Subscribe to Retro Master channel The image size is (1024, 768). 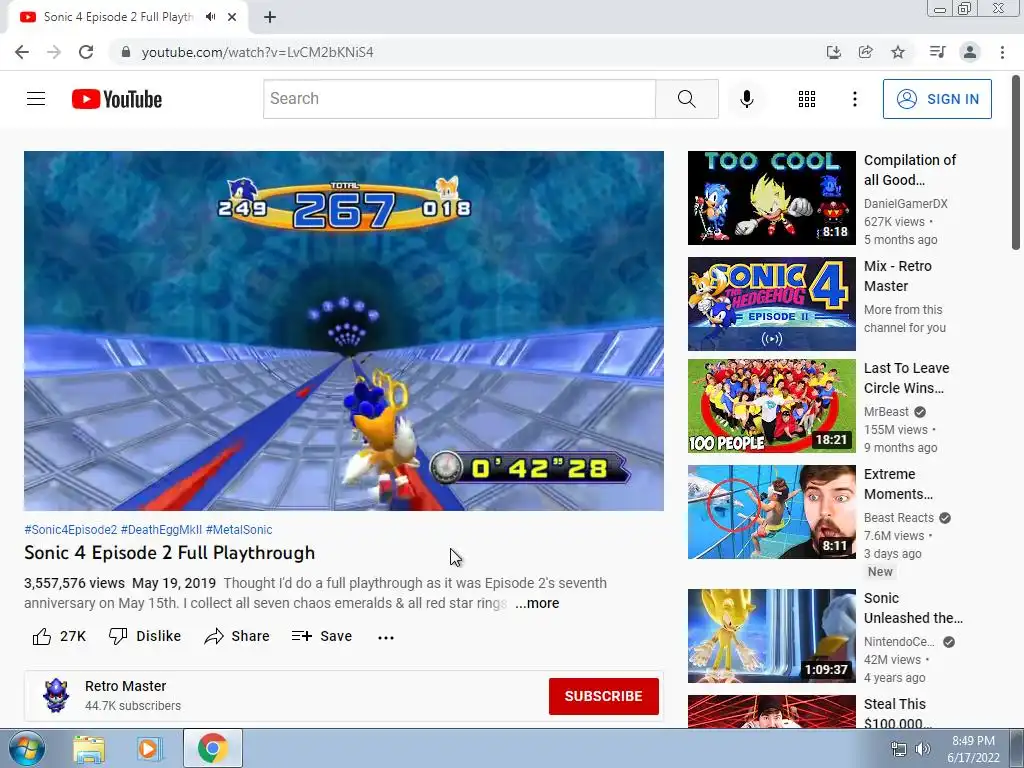603,696
